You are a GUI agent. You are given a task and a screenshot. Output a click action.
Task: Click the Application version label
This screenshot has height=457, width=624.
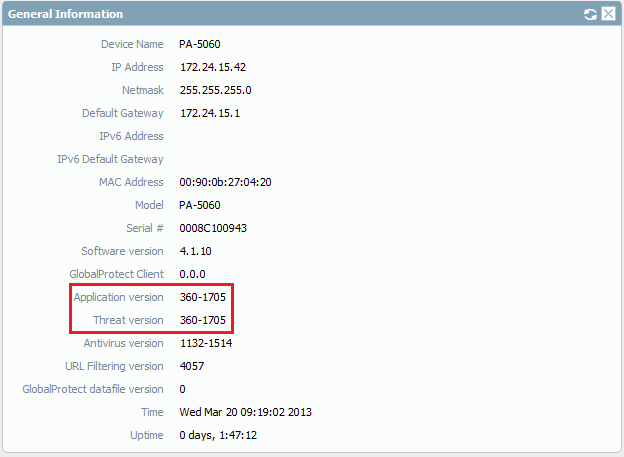click(119, 297)
